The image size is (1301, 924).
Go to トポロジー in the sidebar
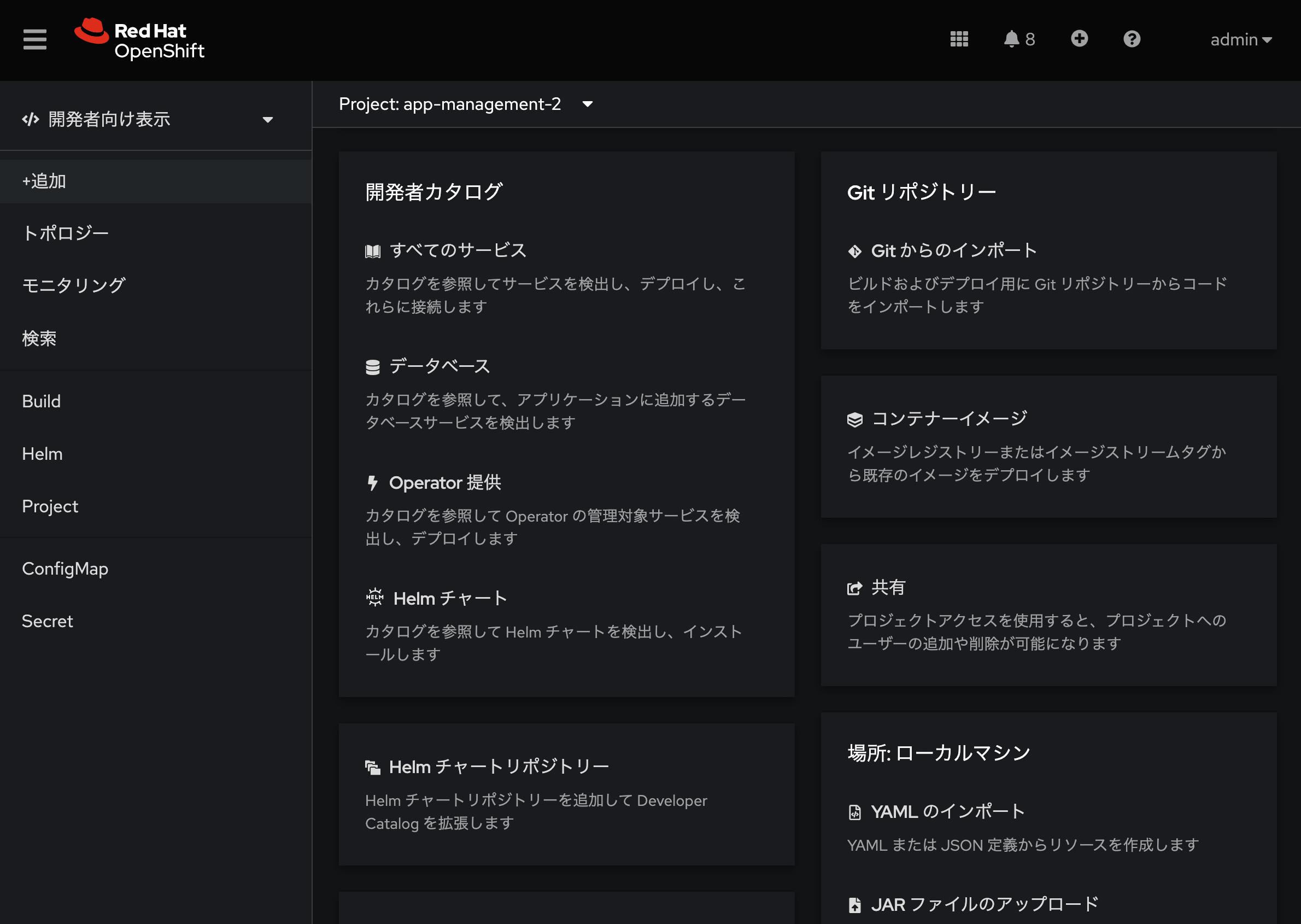156,233
